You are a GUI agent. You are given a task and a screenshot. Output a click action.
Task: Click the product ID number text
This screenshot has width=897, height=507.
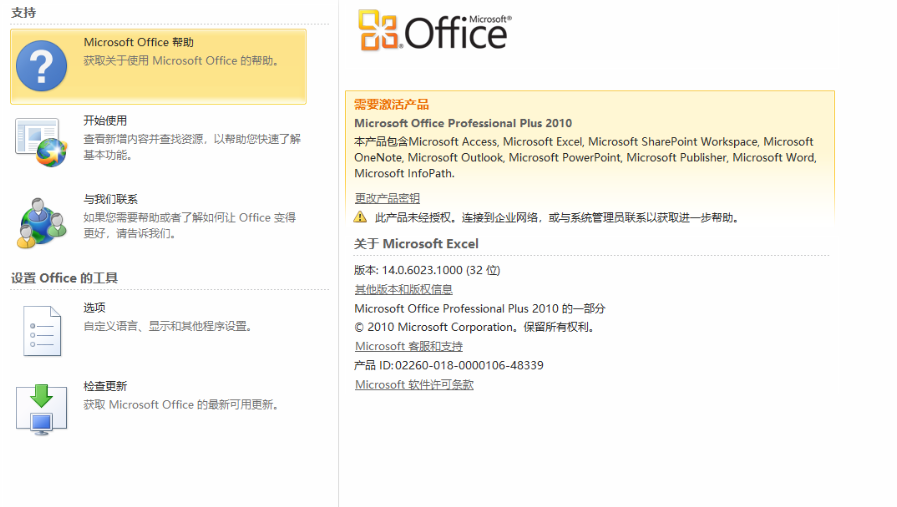tap(469, 365)
